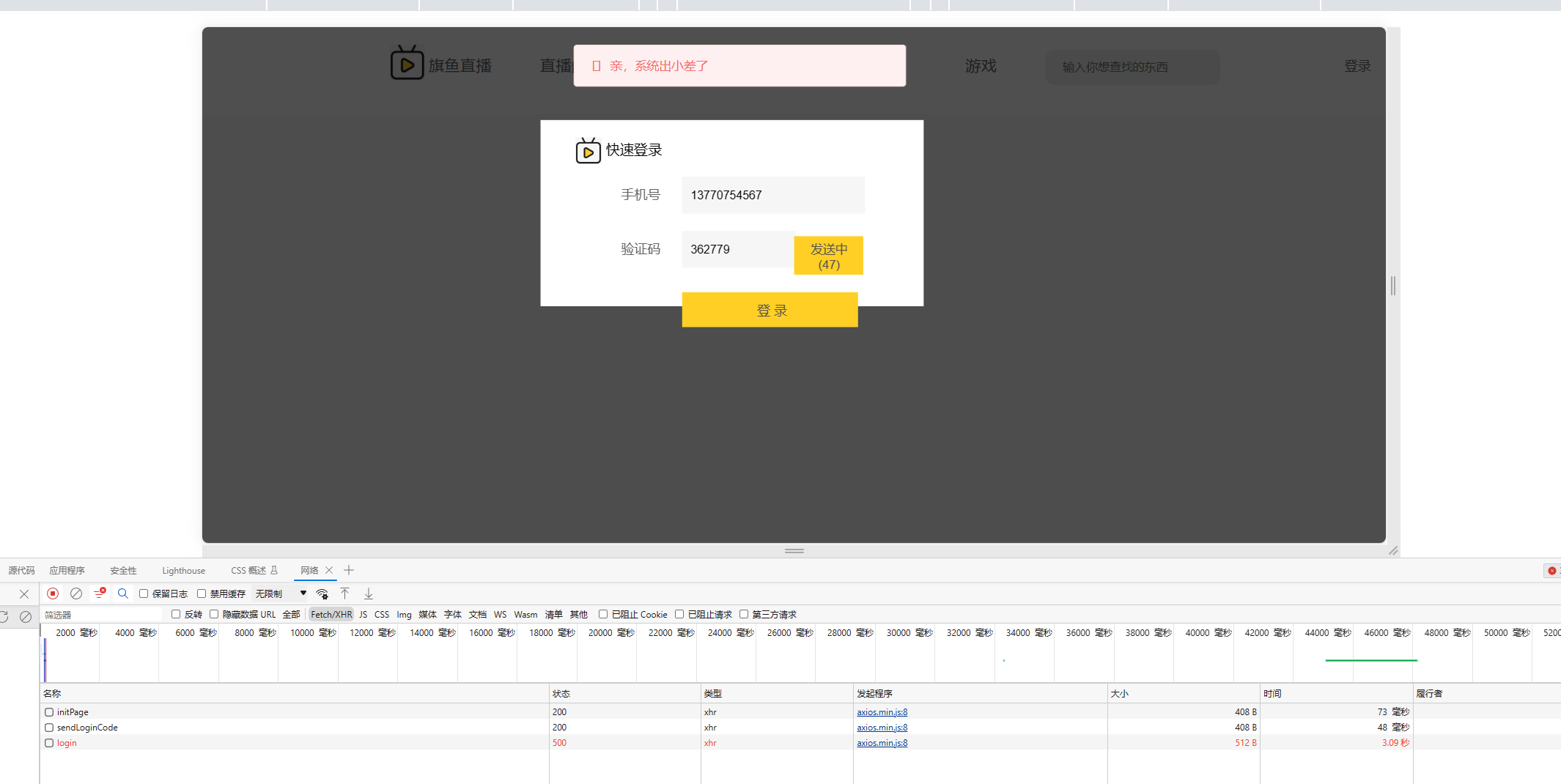Switch to the 应用程序 DevTools tab
This screenshot has height=784, width=1561.
pos(67,571)
